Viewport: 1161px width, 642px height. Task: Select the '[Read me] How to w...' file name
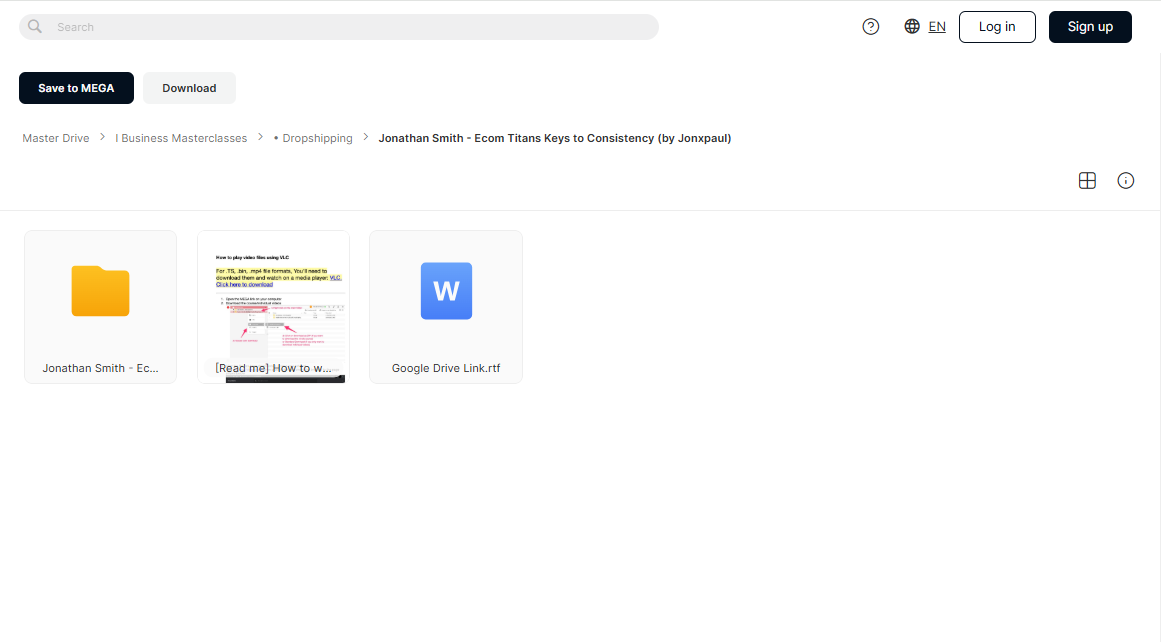tap(273, 368)
